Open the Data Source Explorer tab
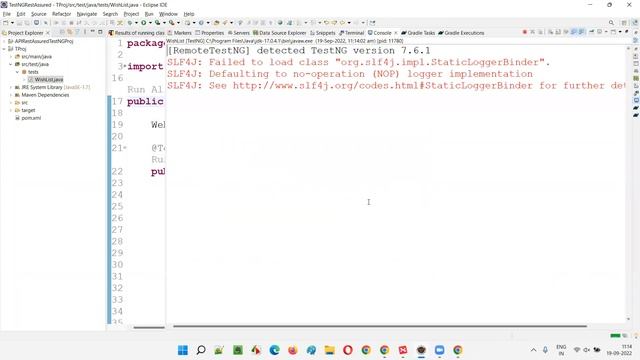640x360 pixels. click(280, 33)
